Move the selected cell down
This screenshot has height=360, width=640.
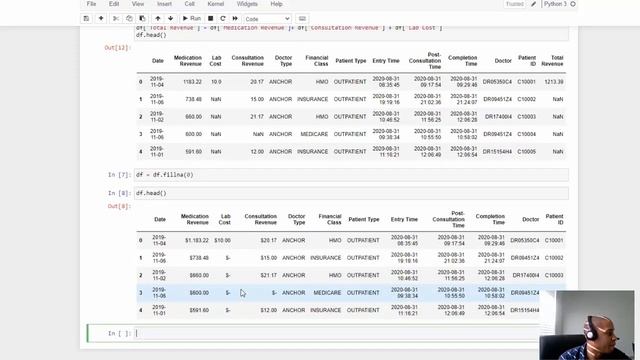[171, 19]
